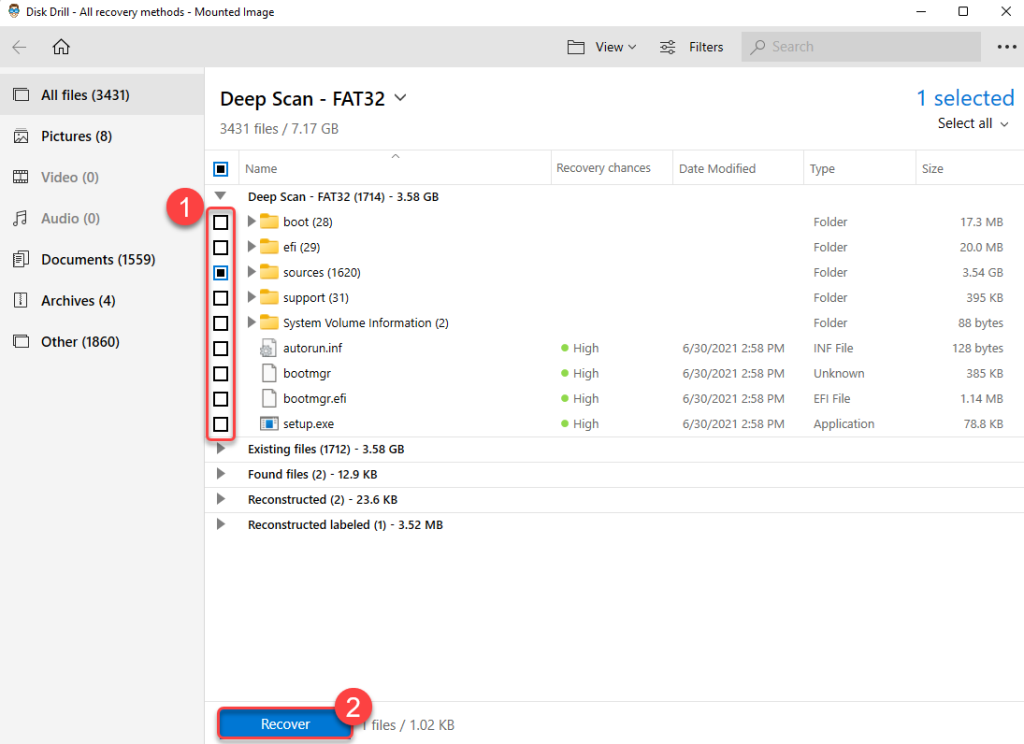Open the Select all dropdown arrow
This screenshot has width=1024, height=744.
coord(1003,123)
